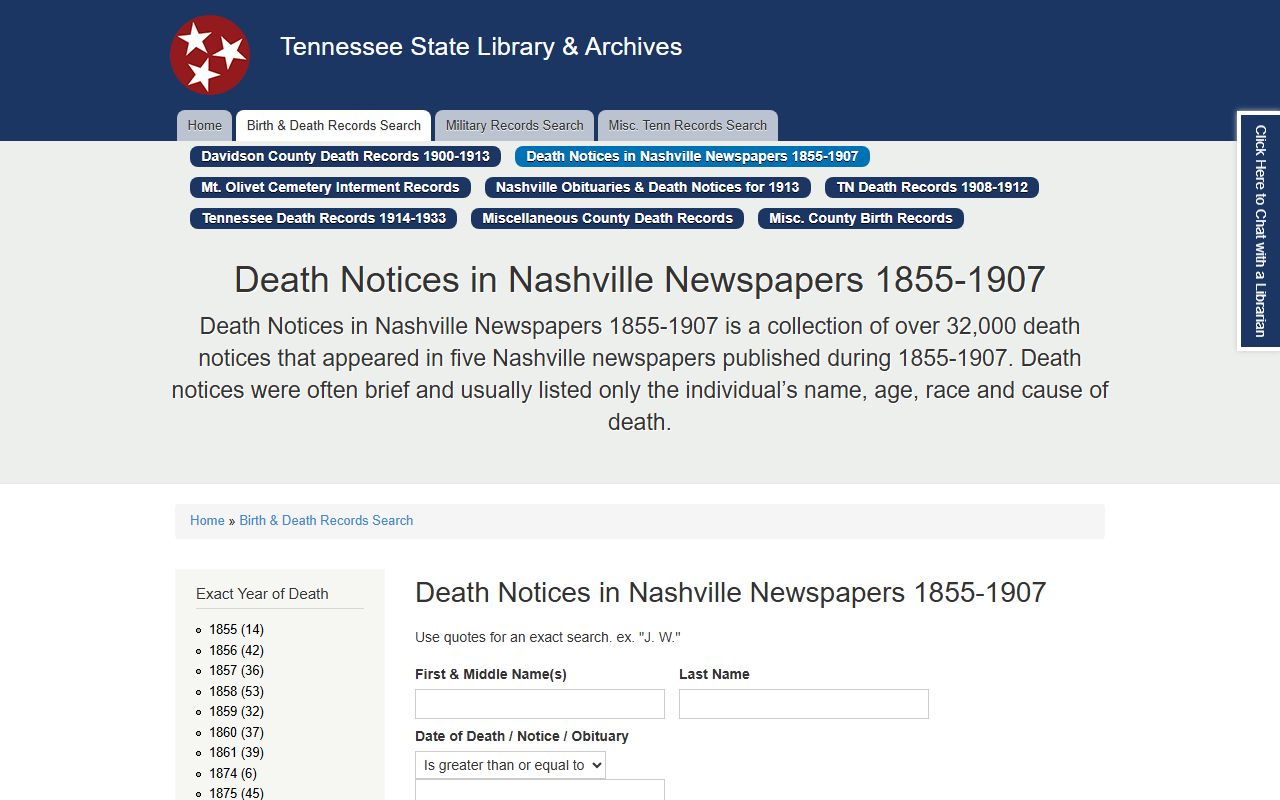The height and width of the screenshot is (800, 1280).
Task: Open Nashville Obituaries & Death Notices for 1913
Action: 648,187
